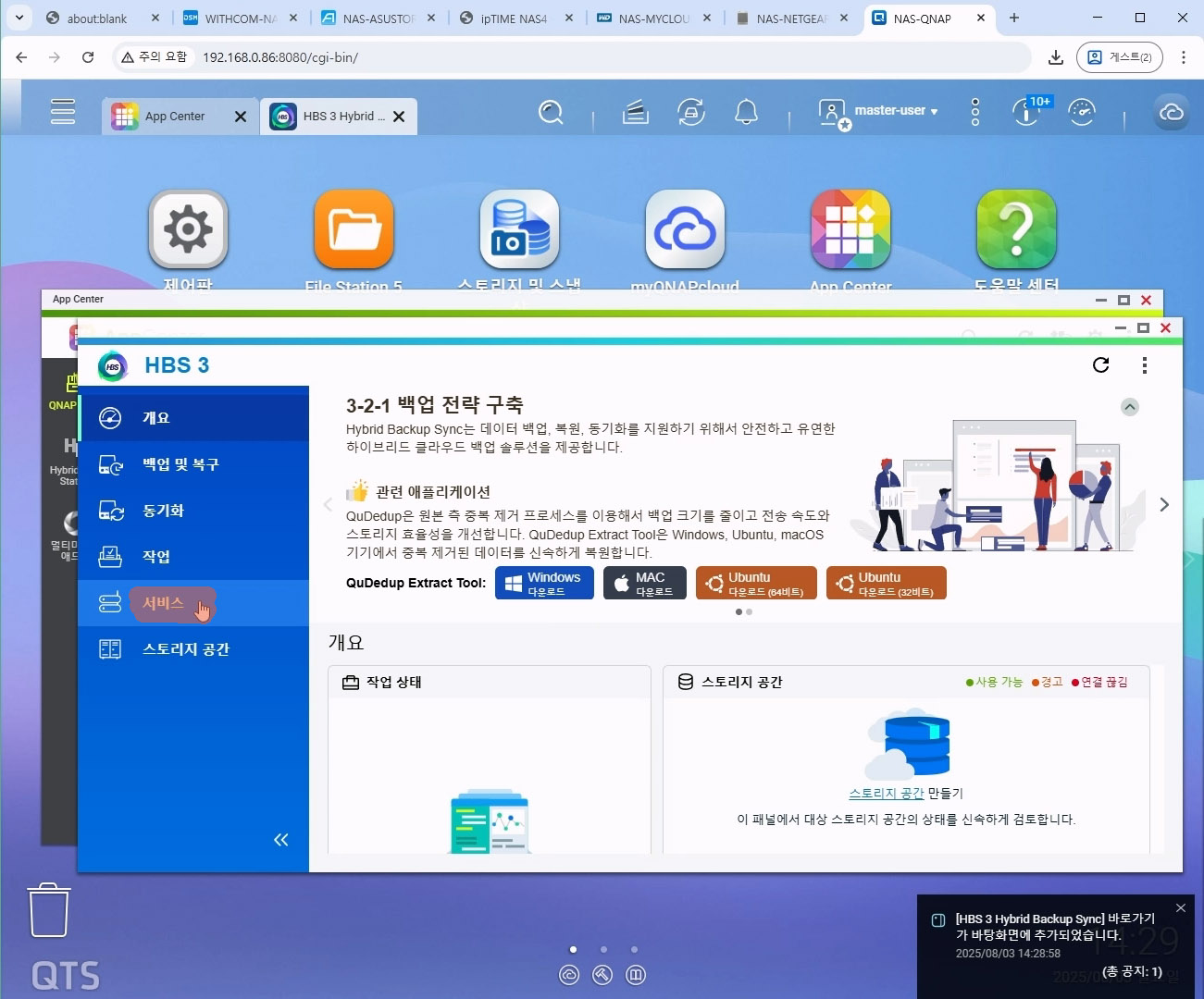This screenshot has height=999, width=1204.
Task: Click the QTS search magnifier icon
Action: 551,113
